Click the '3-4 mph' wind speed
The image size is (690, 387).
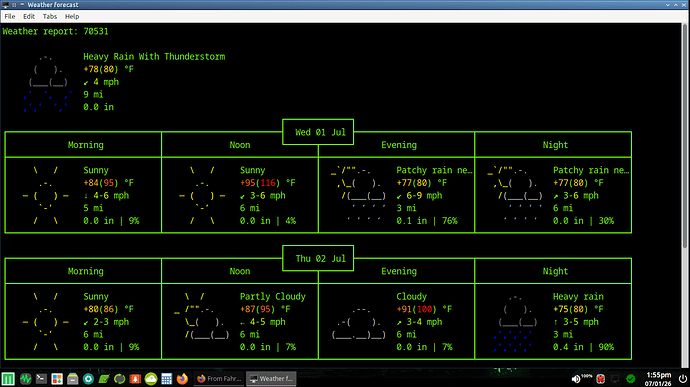[x=424, y=322]
